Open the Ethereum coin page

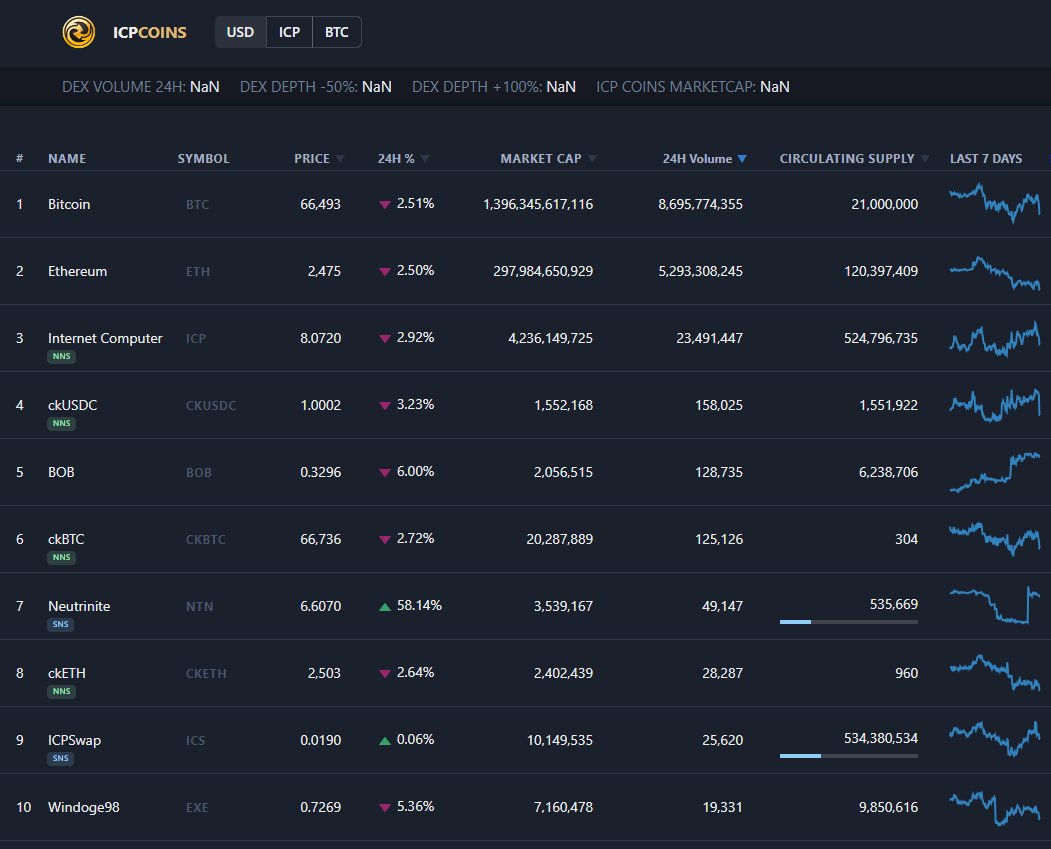pyautogui.click(x=77, y=271)
